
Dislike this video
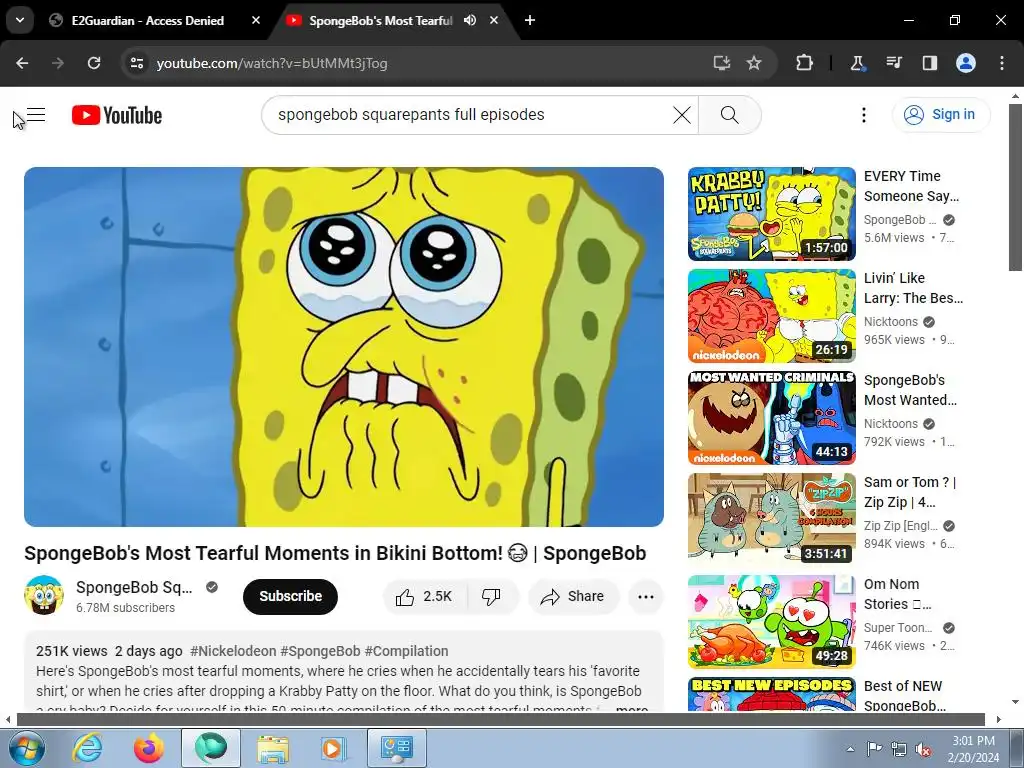492,596
